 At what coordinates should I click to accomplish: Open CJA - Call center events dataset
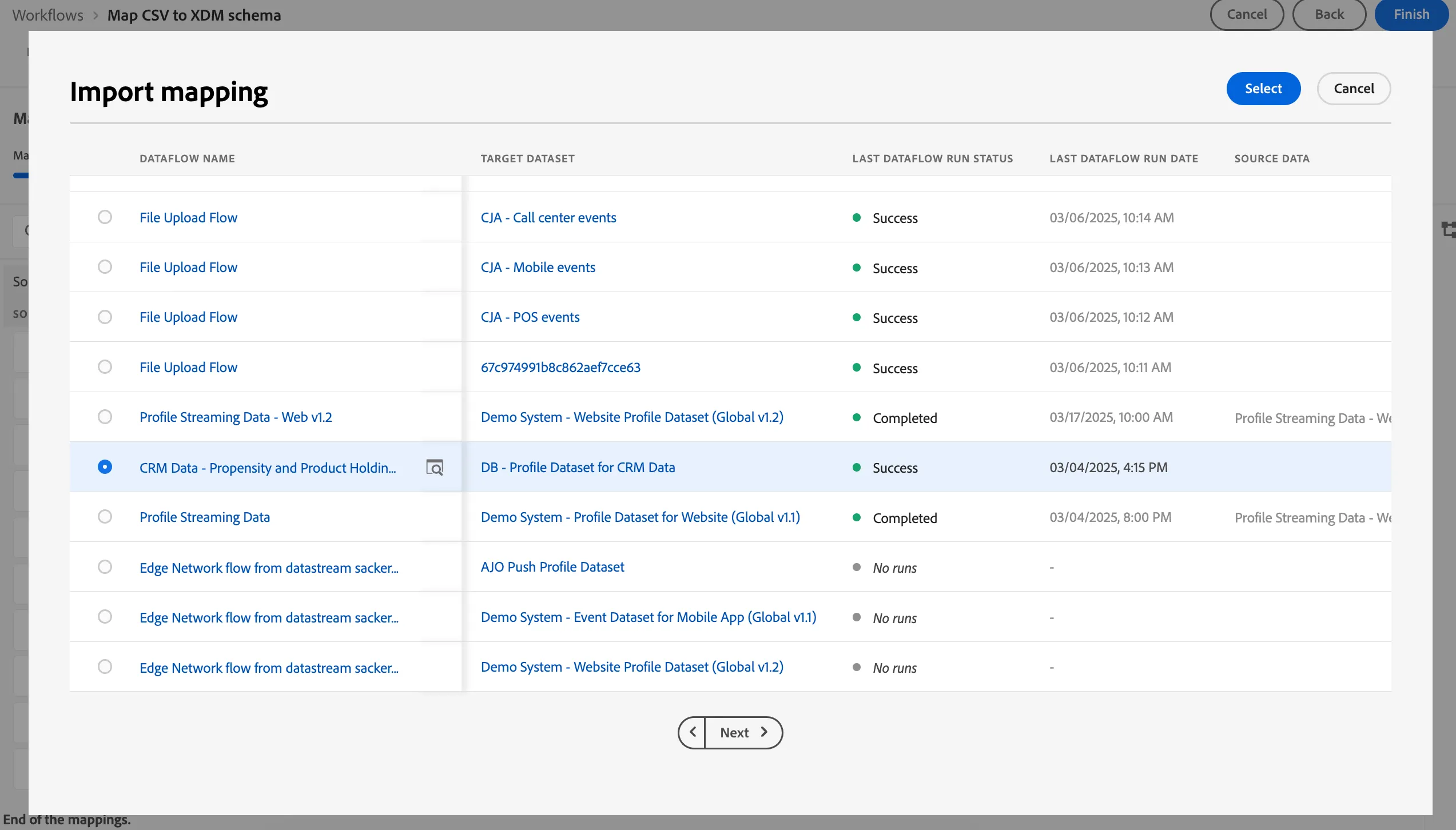(548, 217)
